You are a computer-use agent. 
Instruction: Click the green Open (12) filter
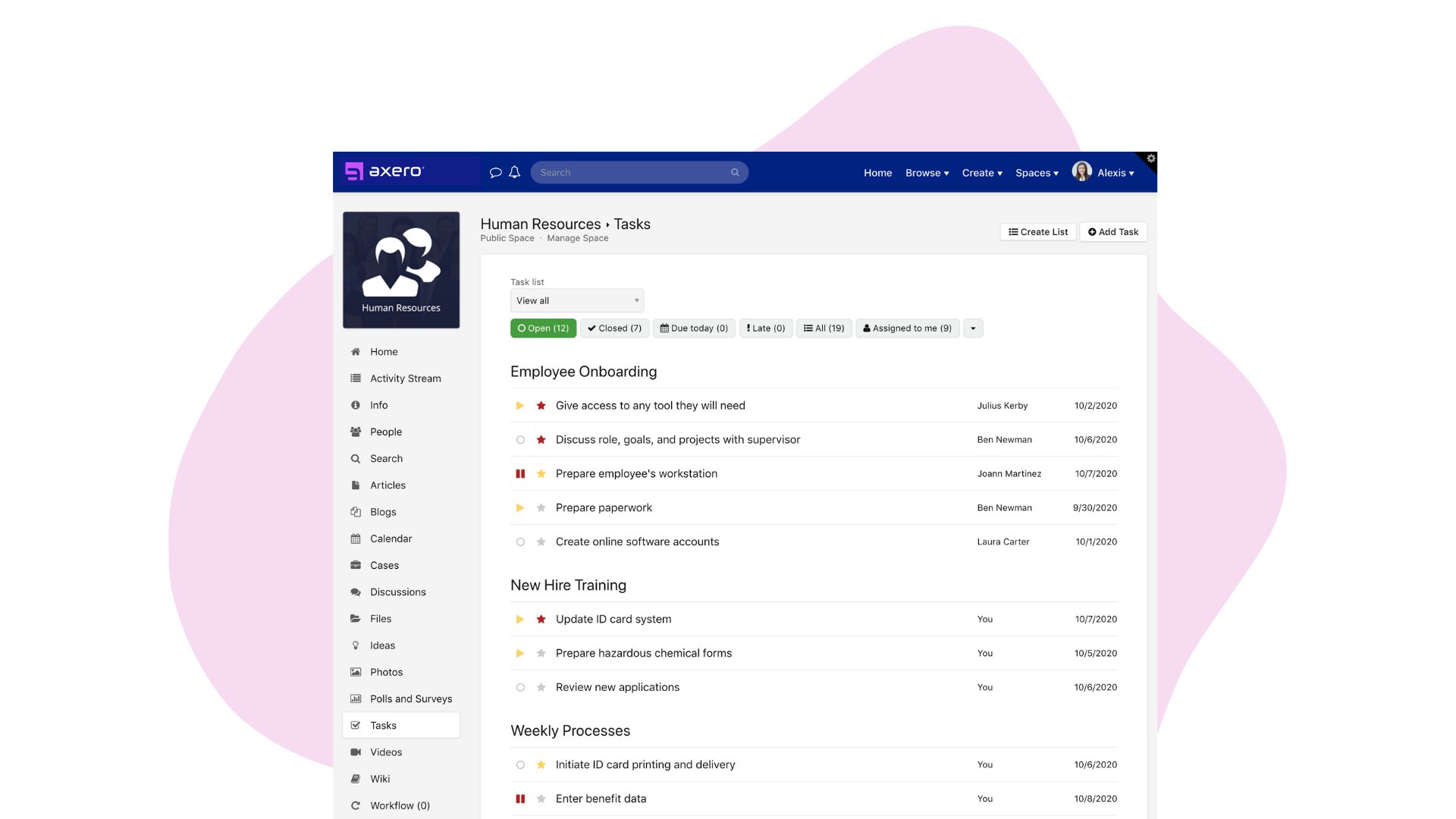tap(543, 328)
